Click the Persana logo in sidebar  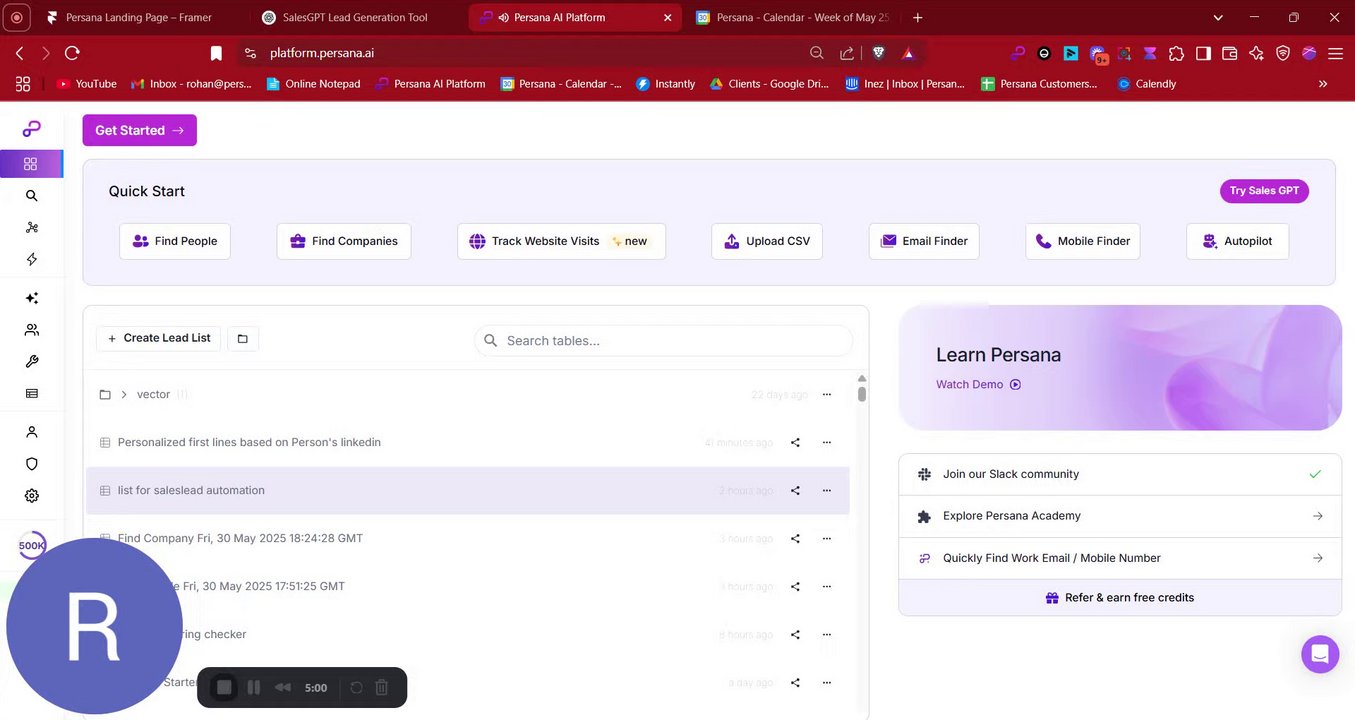31,129
